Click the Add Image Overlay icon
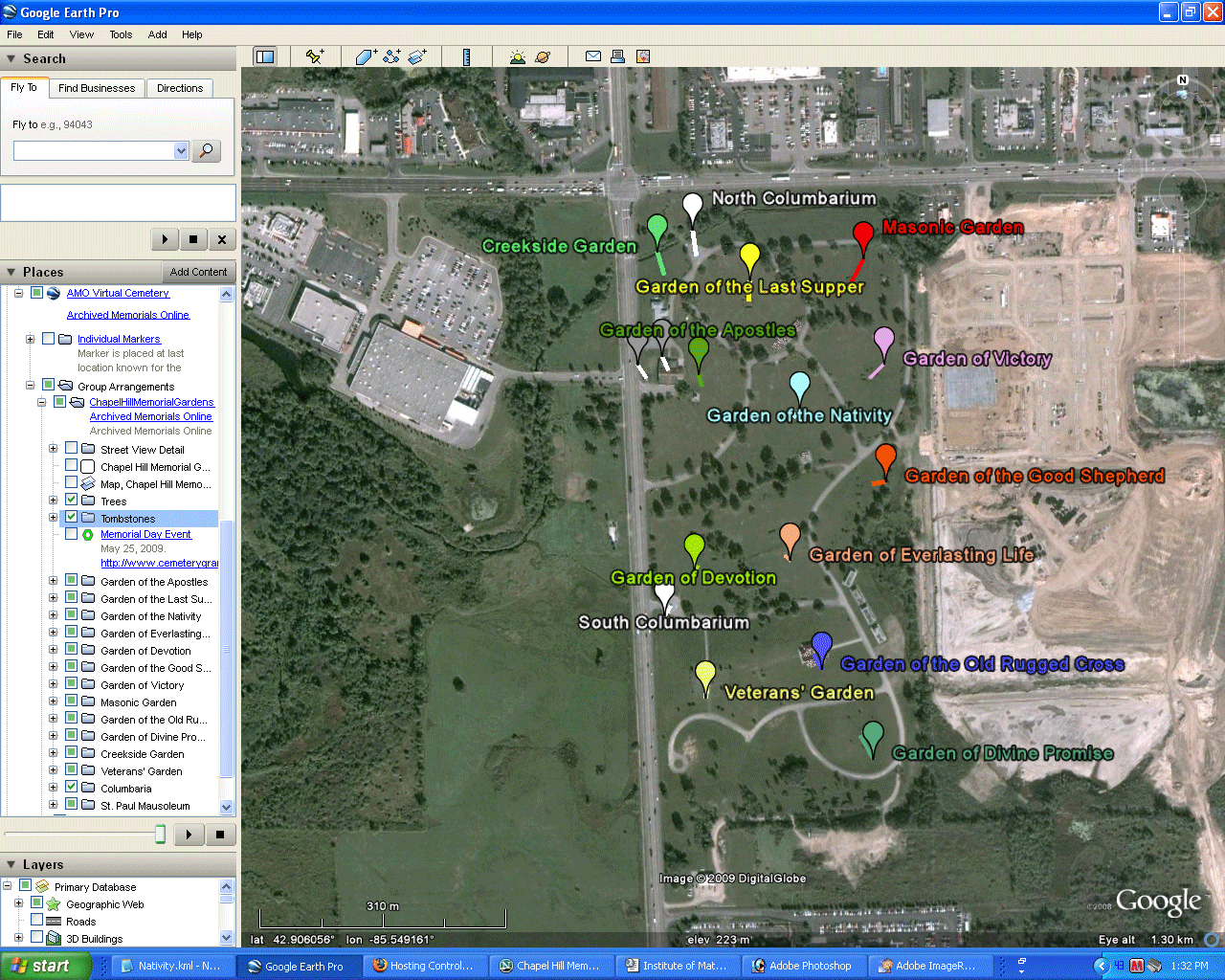The width and height of the screenshot is (1225, 980). coord(417,57)
